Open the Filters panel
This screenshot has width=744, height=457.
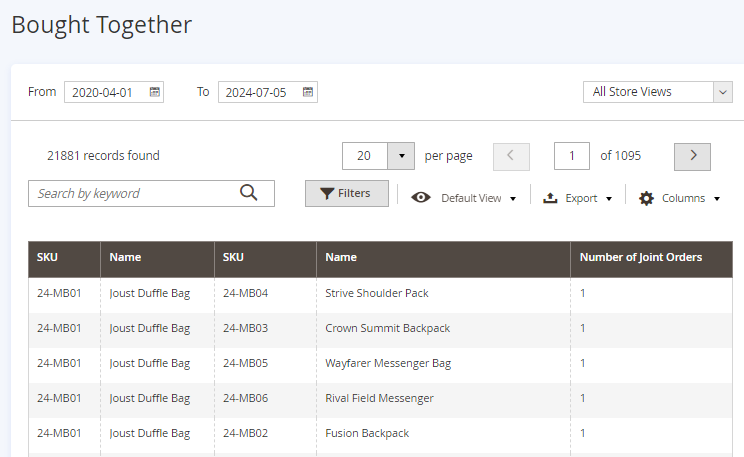[x=347, y=193]
